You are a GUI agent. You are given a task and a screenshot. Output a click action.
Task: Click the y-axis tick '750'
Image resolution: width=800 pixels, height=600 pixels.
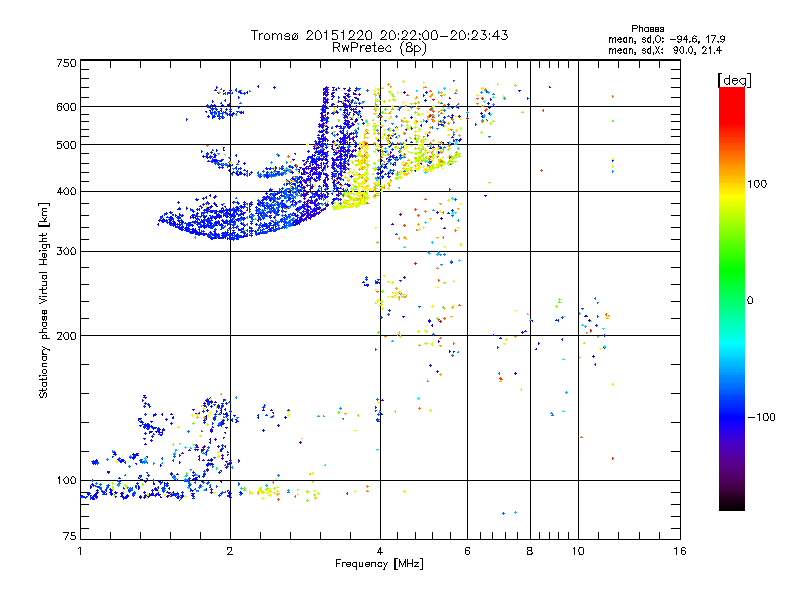pyautogui.click(x=66, y=63)
